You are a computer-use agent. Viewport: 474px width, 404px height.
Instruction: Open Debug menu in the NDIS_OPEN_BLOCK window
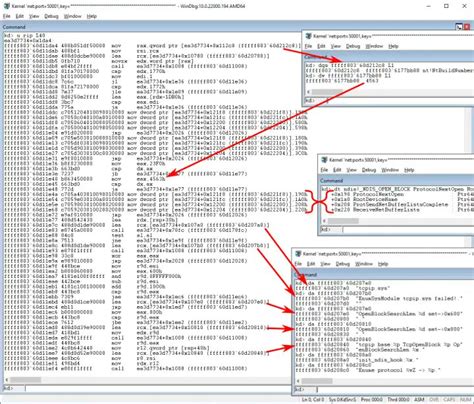click(x=369, y=170)
